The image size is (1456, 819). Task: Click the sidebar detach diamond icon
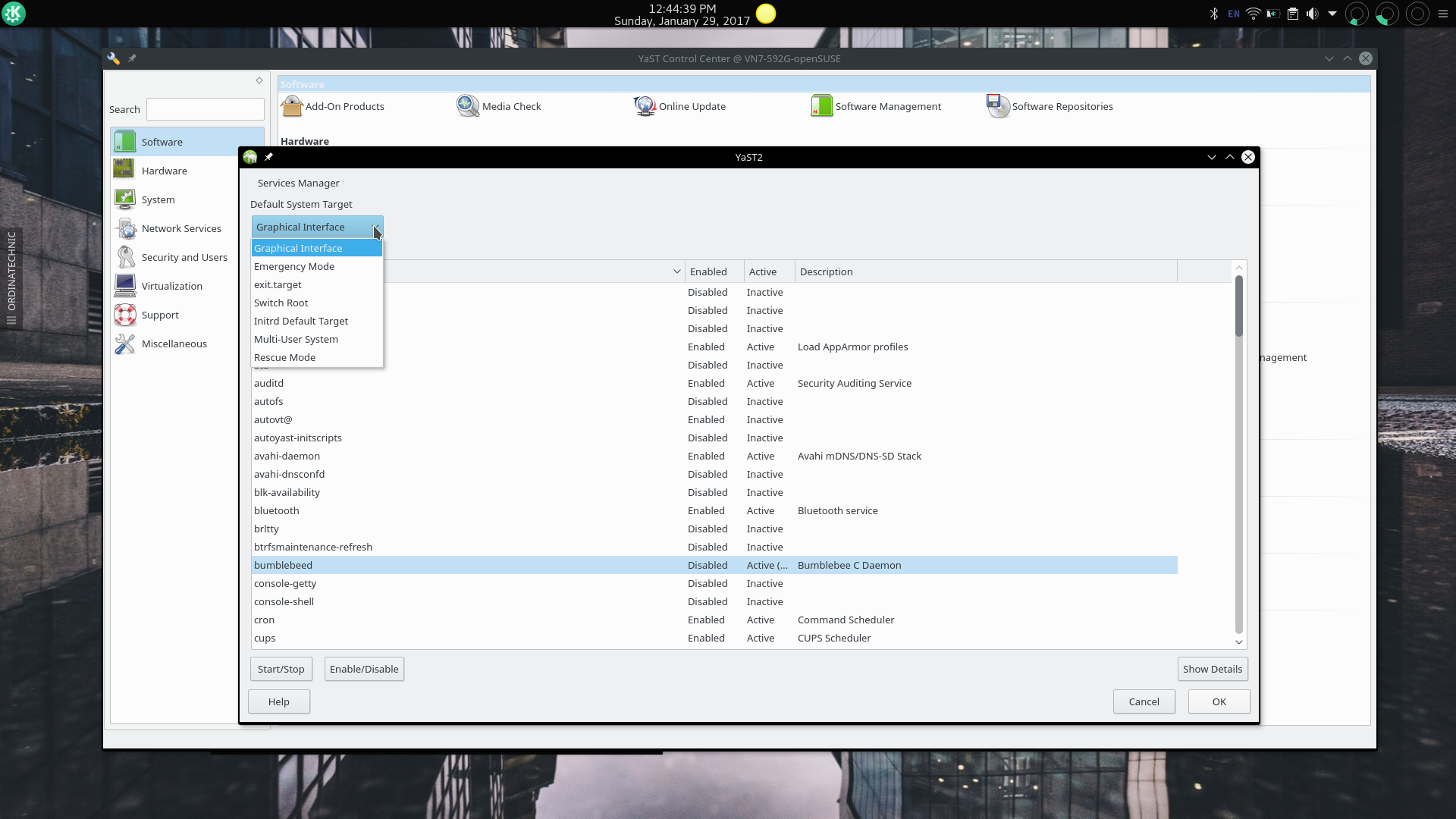[x=259, y=80]
